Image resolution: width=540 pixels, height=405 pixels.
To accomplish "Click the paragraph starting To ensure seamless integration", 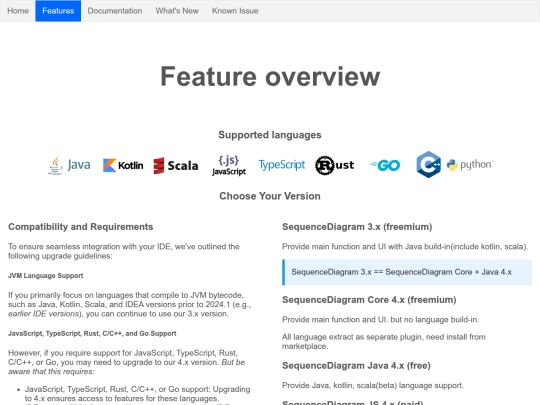I will 124,251.
